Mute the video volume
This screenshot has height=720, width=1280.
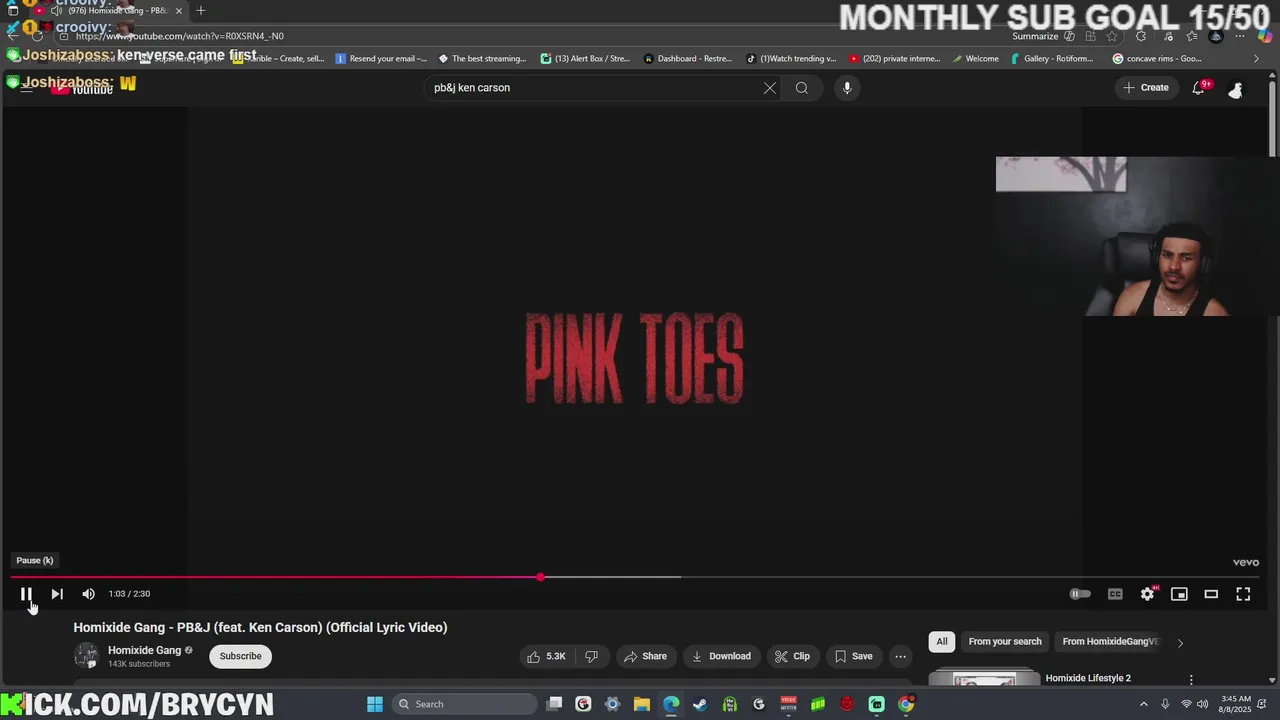(88, 594)
